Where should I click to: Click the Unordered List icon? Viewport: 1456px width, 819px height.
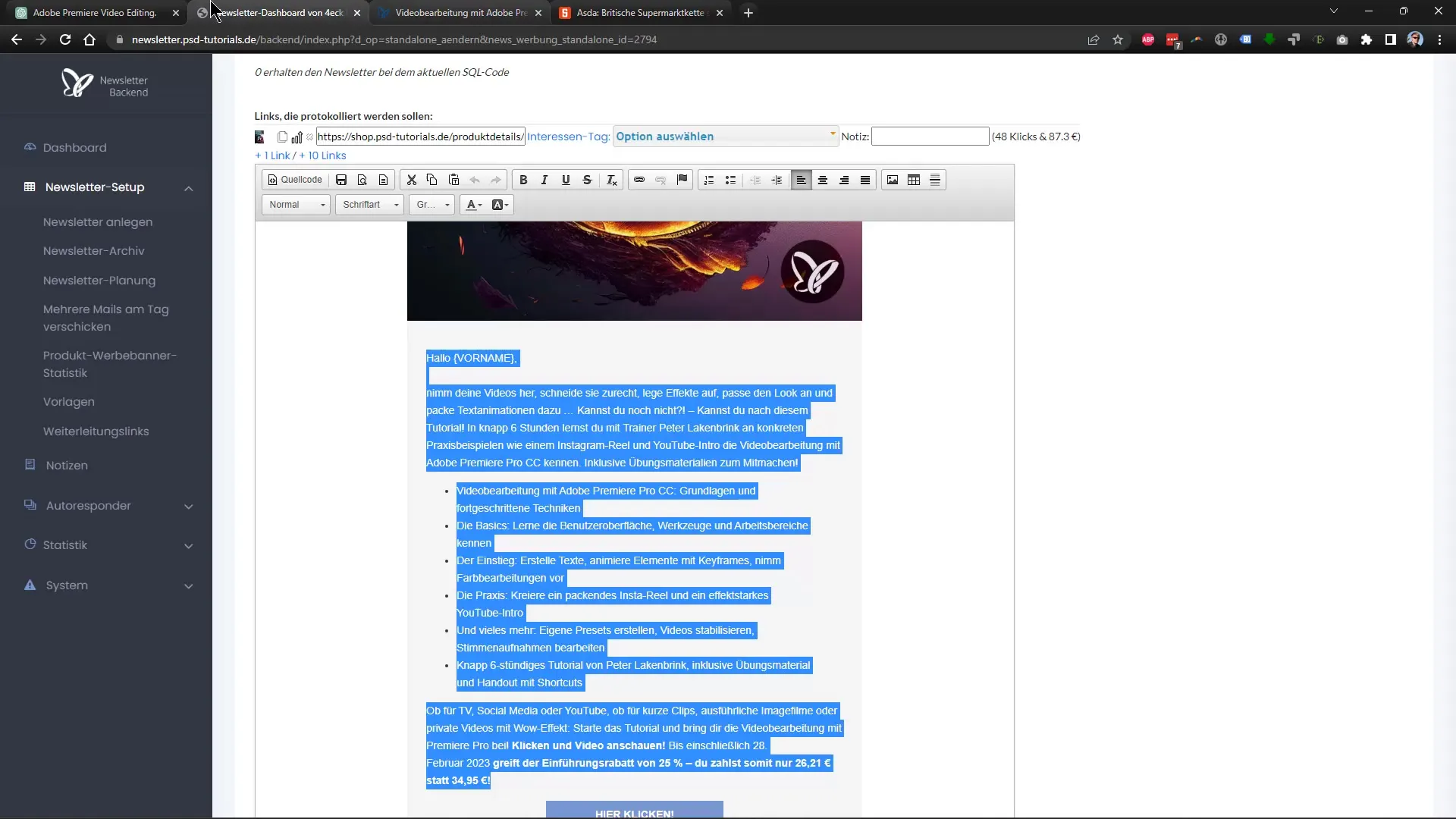coord(729,180)
